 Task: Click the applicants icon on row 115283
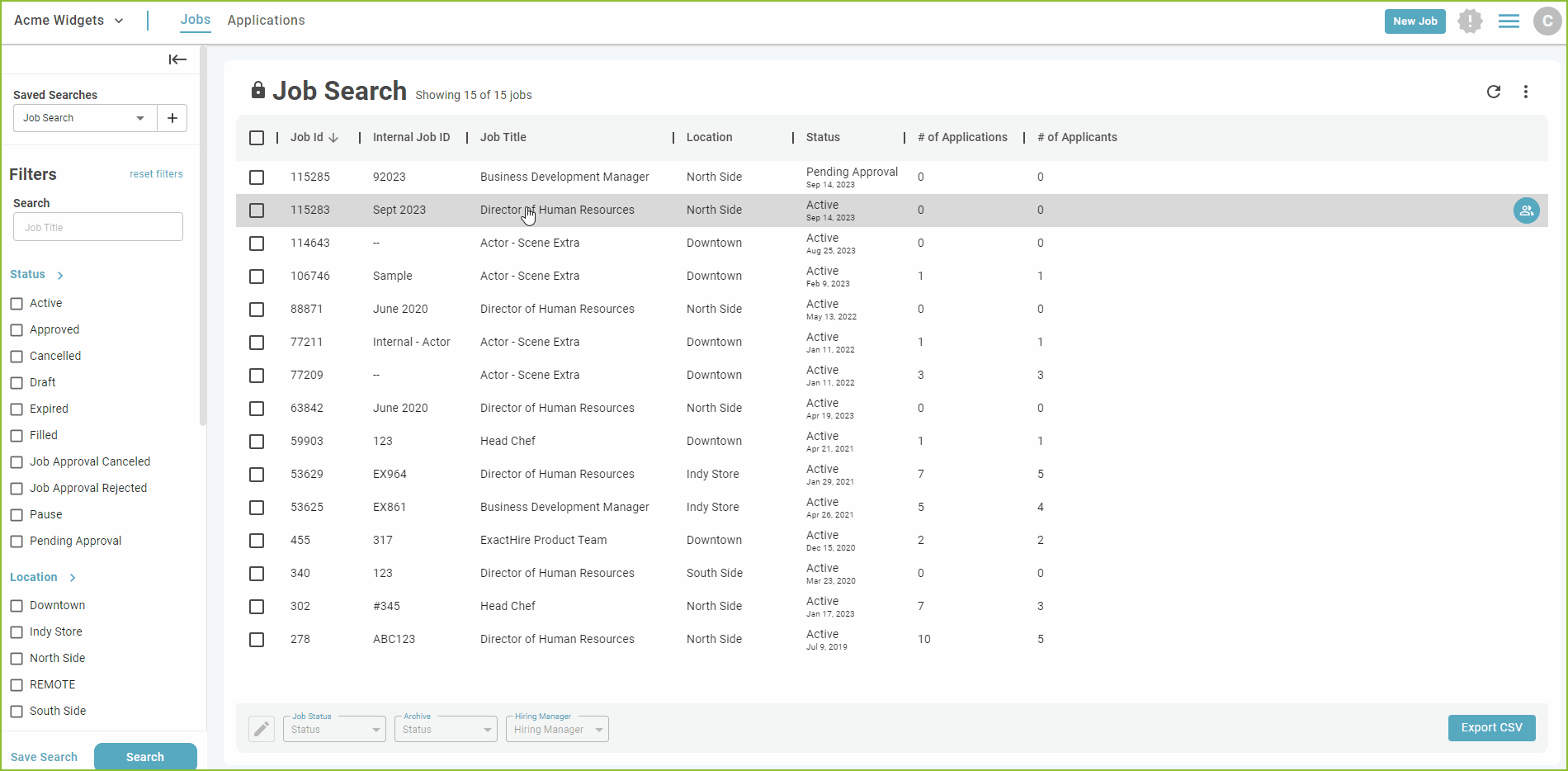point(1527,210)
